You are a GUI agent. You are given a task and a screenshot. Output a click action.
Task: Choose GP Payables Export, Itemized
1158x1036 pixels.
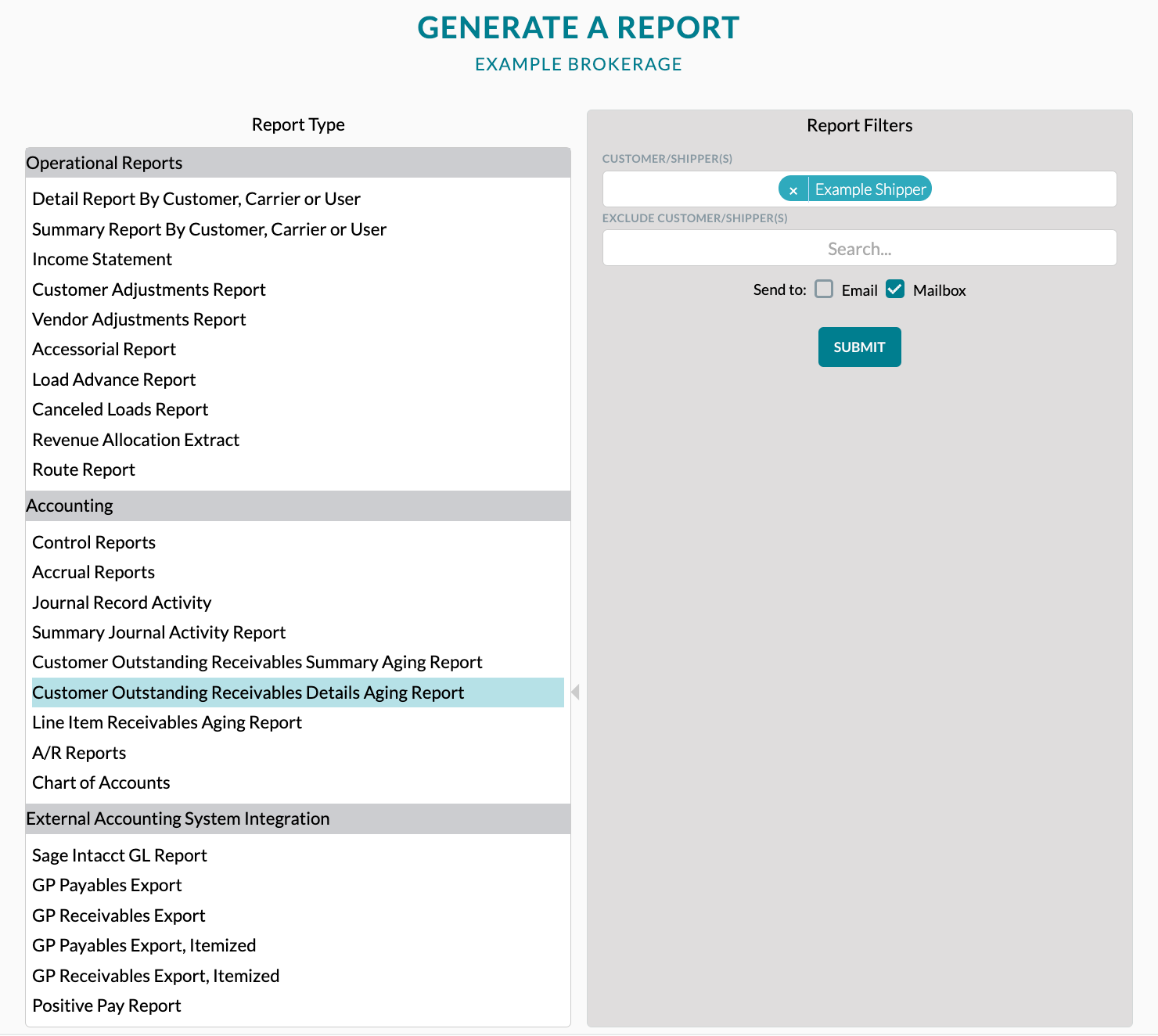click(x=144, y=945)
